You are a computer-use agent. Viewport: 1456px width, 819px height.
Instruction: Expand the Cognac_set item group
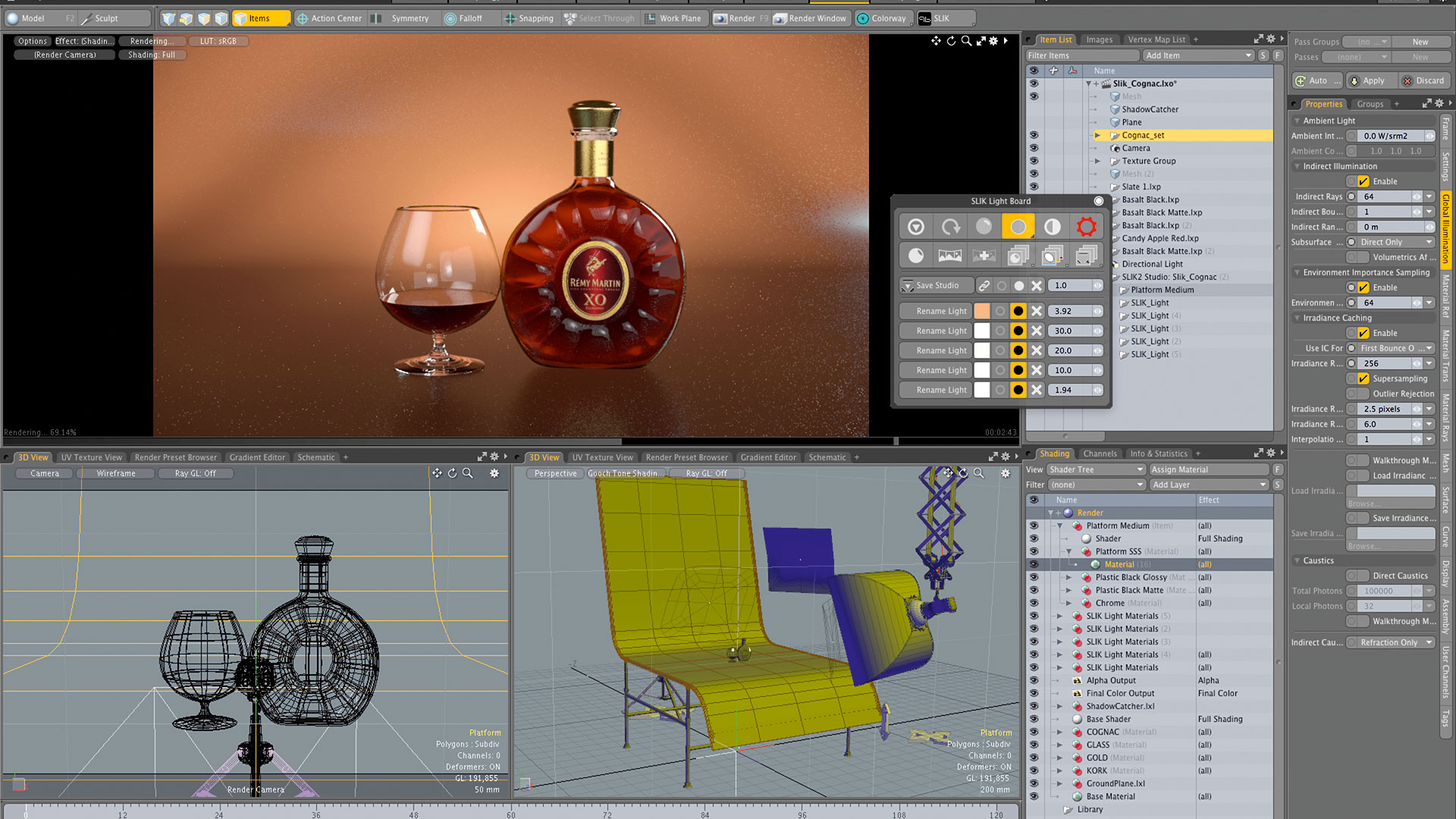pyautogui.click(x=1097, y=135)
